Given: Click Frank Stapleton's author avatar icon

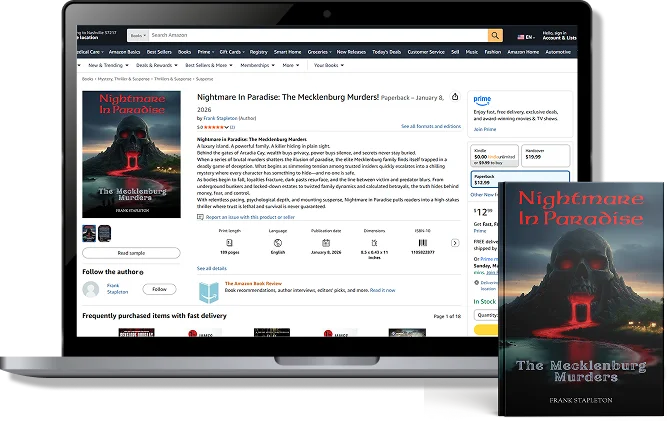Looking at the screenshot, I should (91, 289).
